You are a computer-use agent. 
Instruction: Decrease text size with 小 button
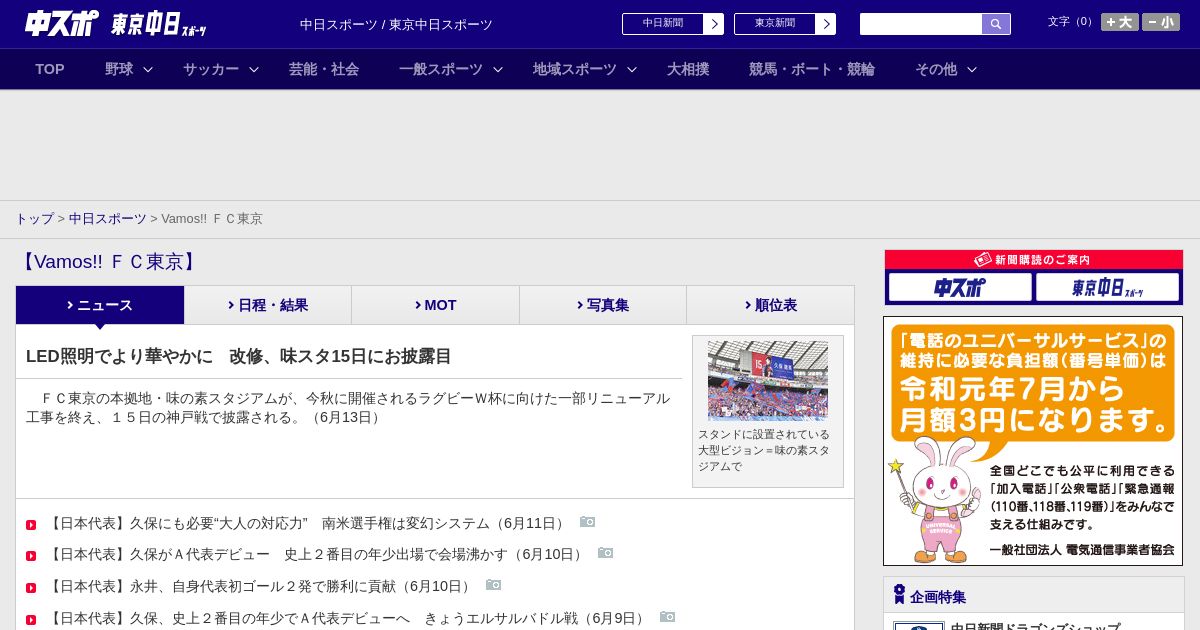click(1161, 22)
